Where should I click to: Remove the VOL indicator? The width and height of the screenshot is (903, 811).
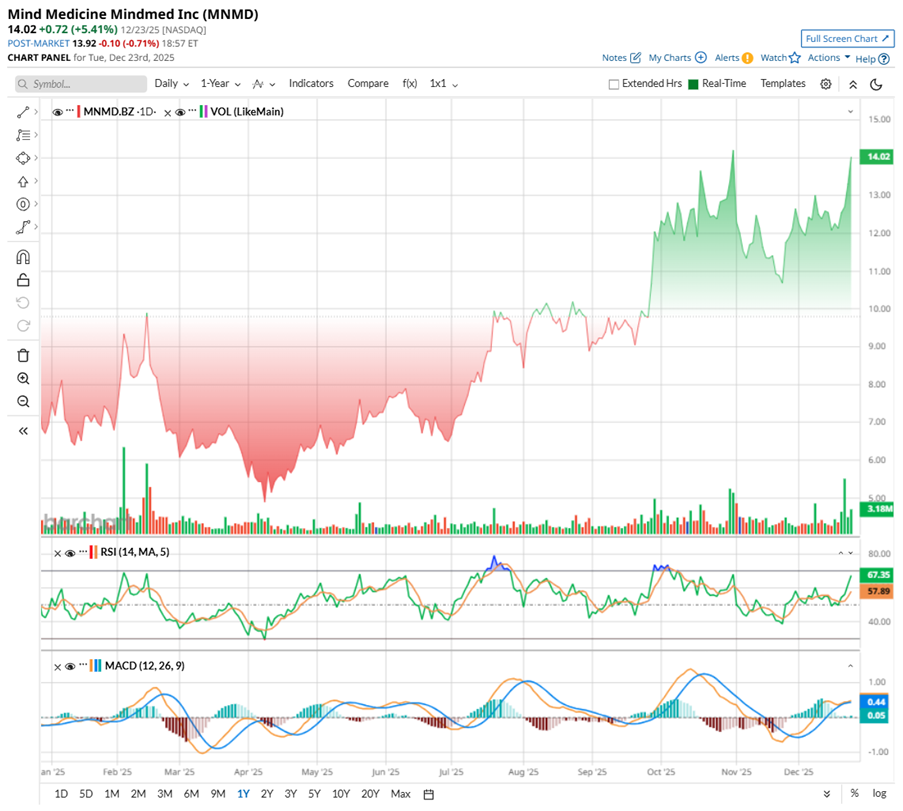[168, 113]
